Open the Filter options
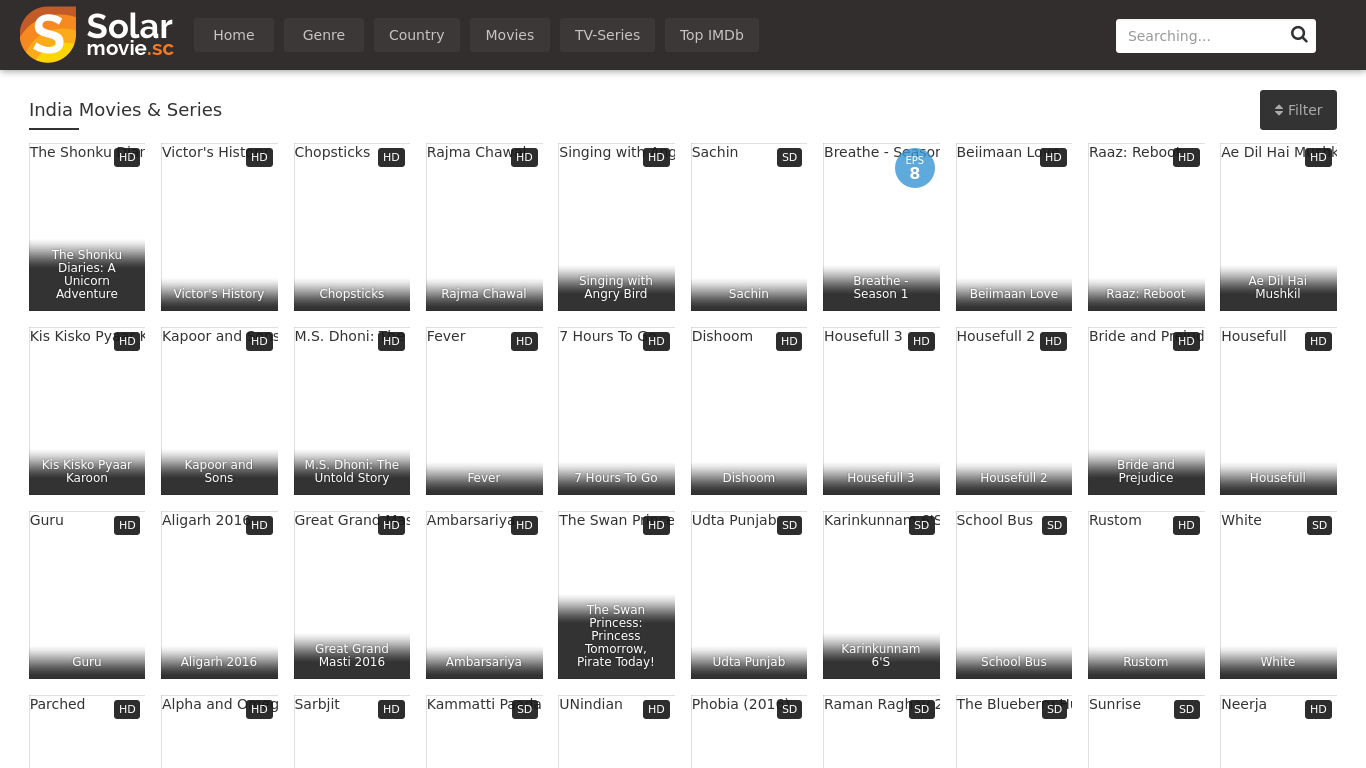Screen dimensions: 1366x768 1297,110
